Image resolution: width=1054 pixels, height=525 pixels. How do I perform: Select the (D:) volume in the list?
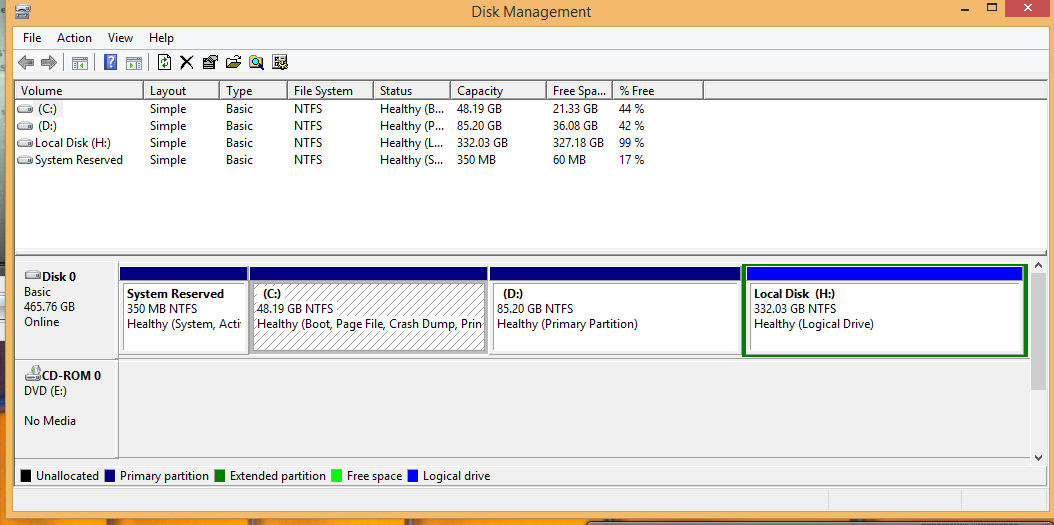pos(47,126)
